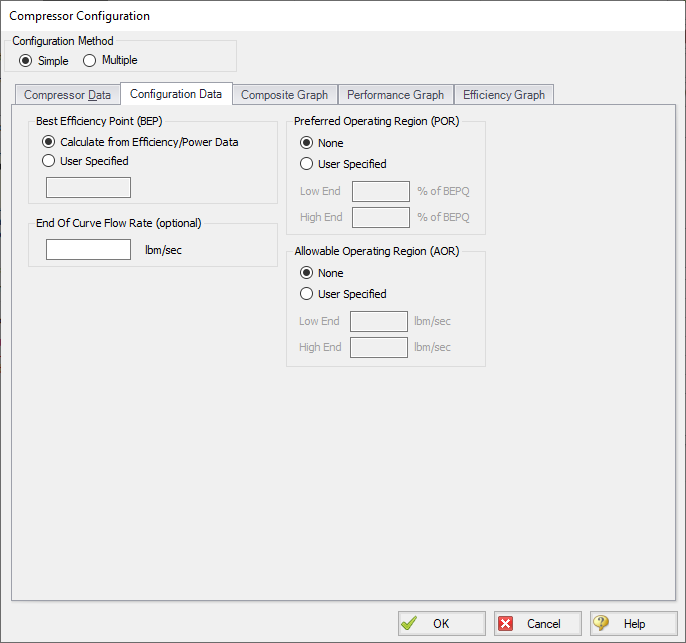
Task: Select Calculate from Efficiency/Power Data option
Action: 48,142
